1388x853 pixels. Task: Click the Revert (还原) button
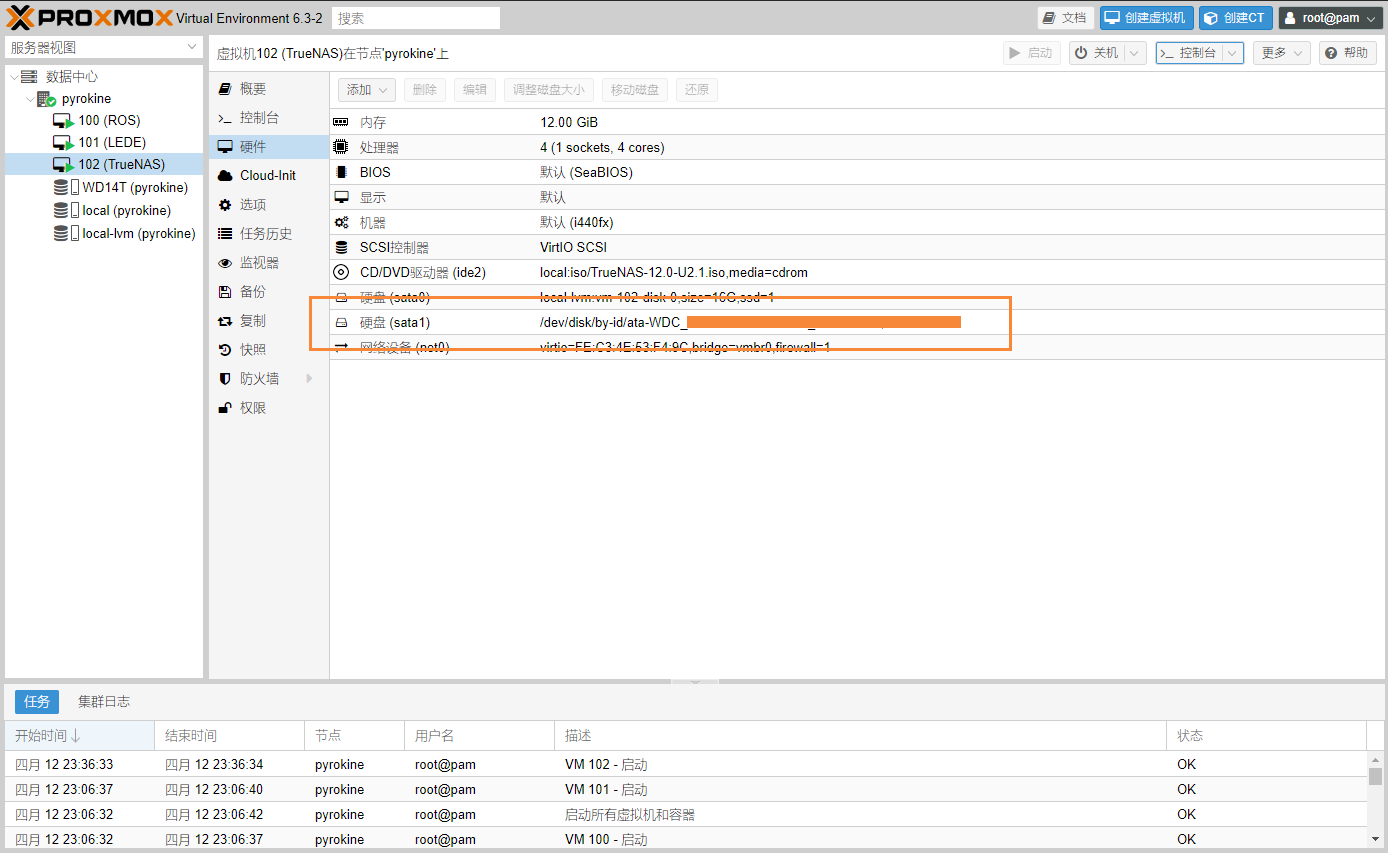click(x=697, y=90)
